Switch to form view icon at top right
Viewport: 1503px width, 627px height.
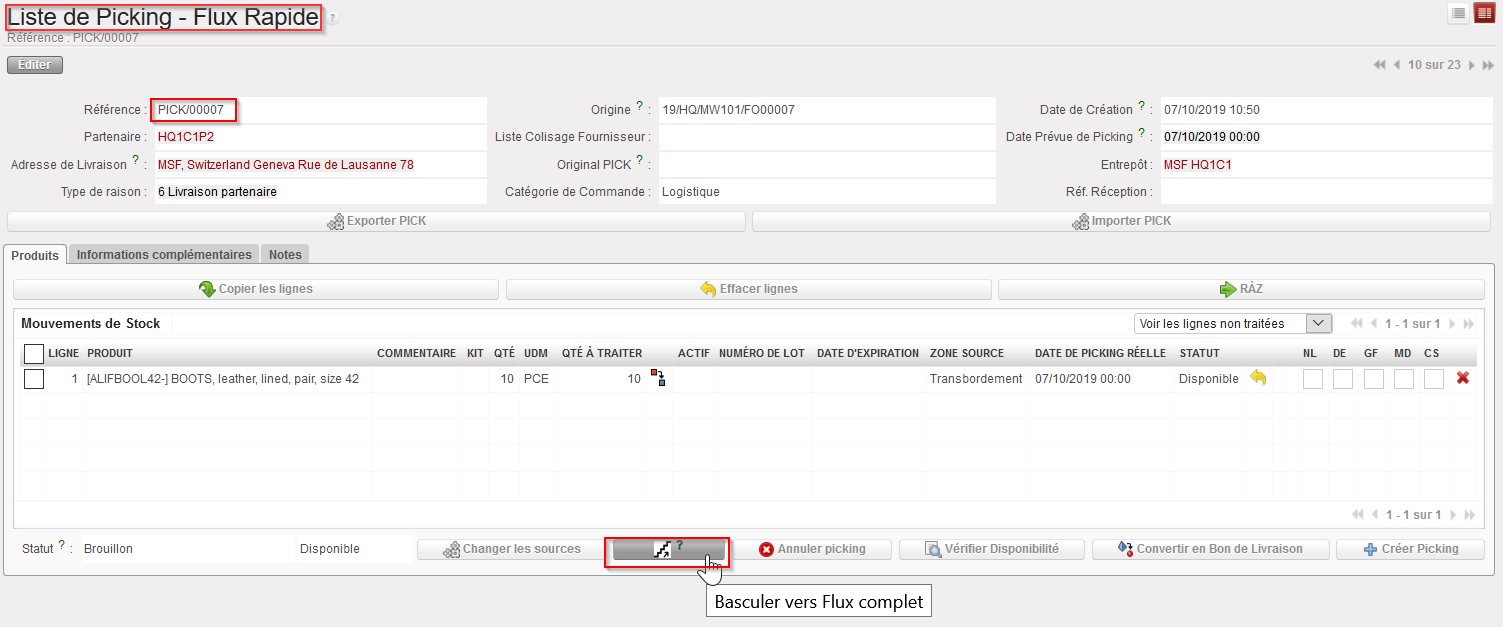pos(1484,13)
